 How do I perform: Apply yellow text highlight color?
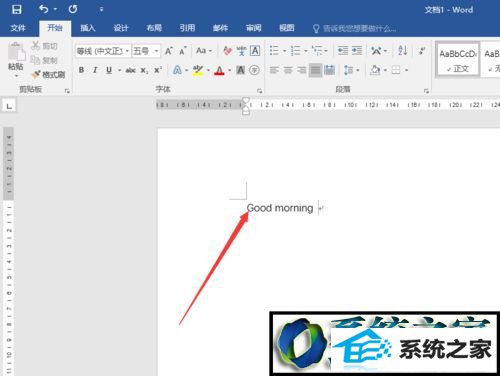pyautogui.click(x=198, y=70)
